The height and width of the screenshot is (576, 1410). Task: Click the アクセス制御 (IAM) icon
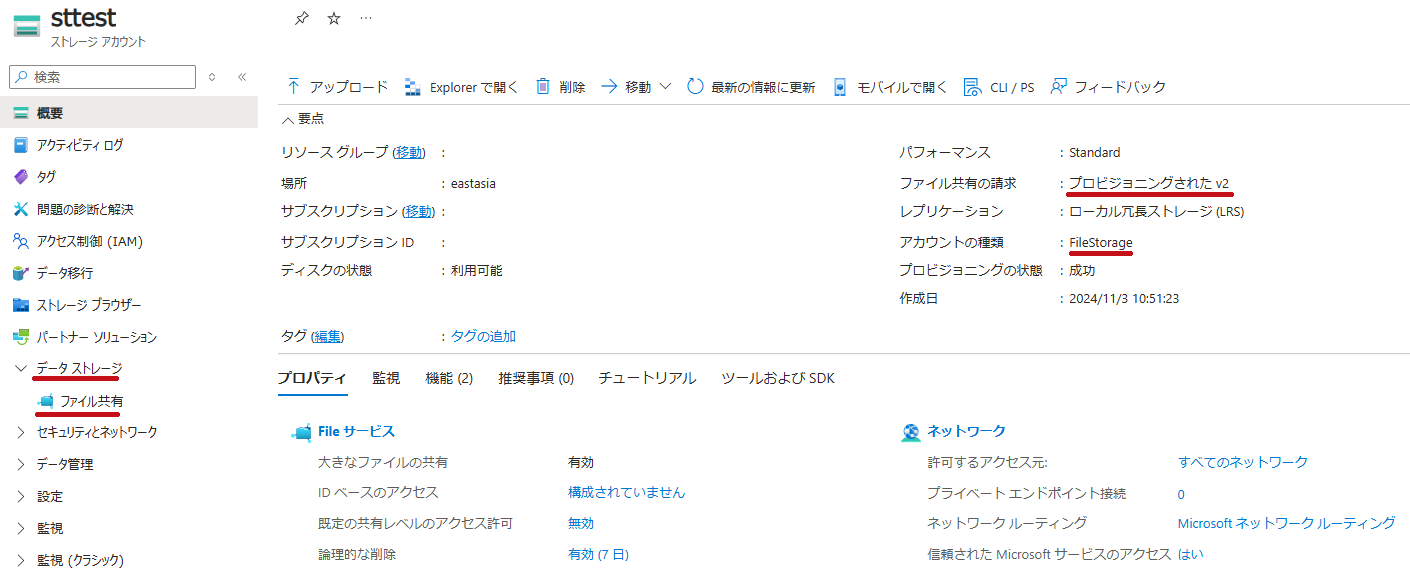21,241
